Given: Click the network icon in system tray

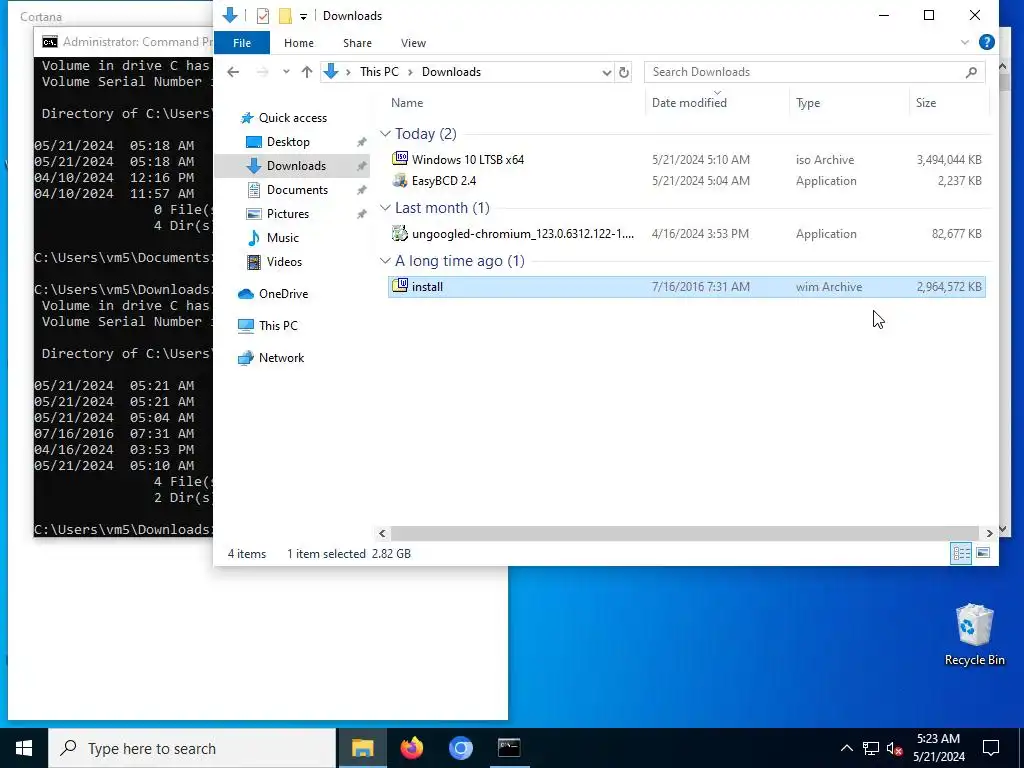Looking at the screenshot, I should 871,748.
